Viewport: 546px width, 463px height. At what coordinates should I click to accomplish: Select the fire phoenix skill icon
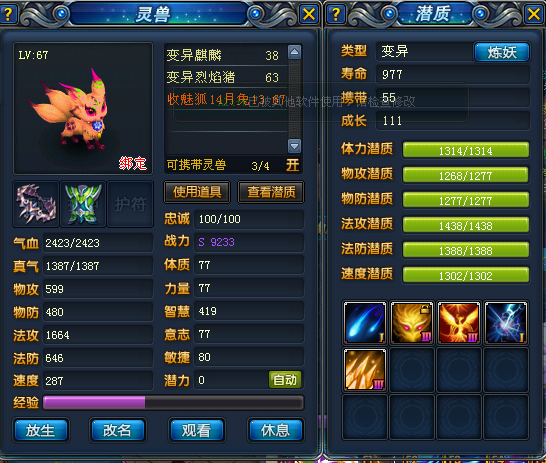[x=459, y=323]
